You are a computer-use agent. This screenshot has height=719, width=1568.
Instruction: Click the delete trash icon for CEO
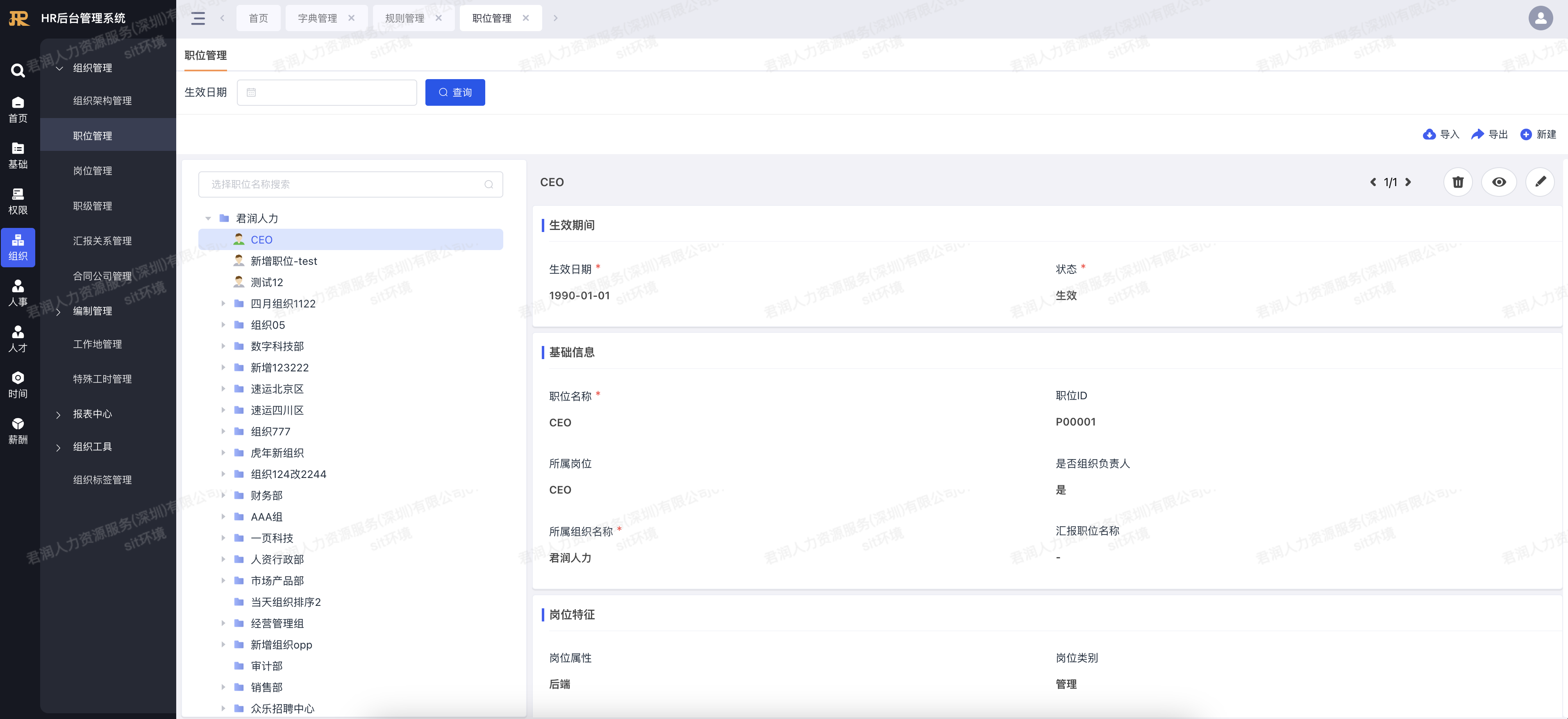click(x=1458, y=182)
